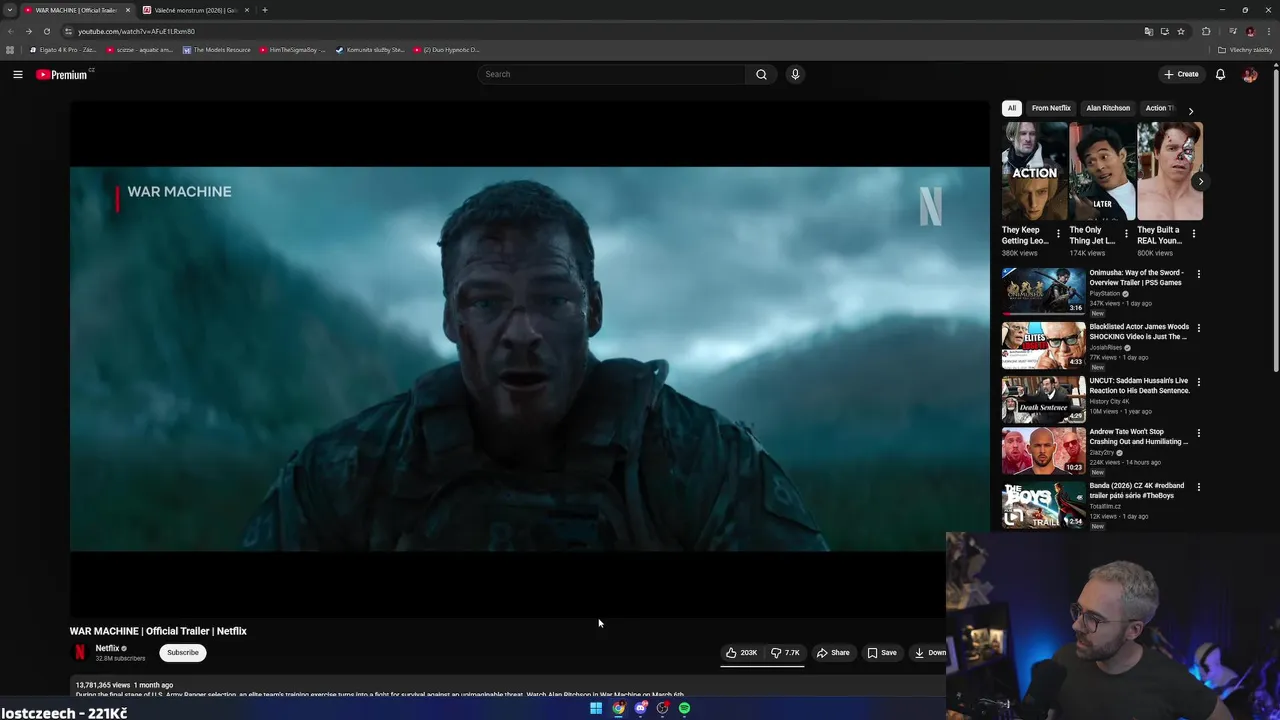The image size is (1280, 720).
Task: Bookmark this tab with star icon
Action: click(1181, 31)
